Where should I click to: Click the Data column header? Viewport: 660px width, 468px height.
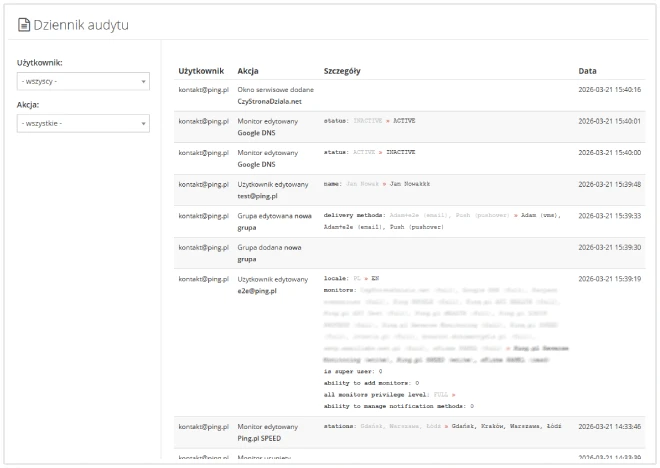[588, 71]
